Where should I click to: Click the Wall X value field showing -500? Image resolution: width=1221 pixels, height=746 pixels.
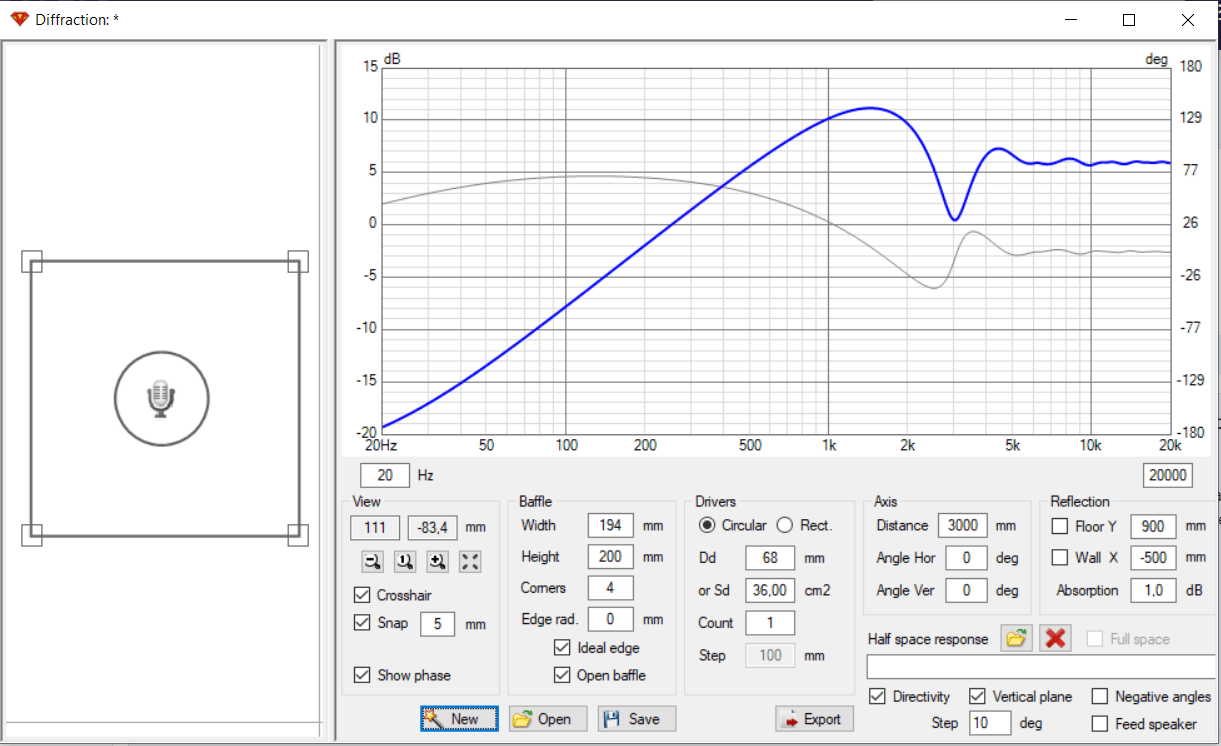tap(1153, 558)
